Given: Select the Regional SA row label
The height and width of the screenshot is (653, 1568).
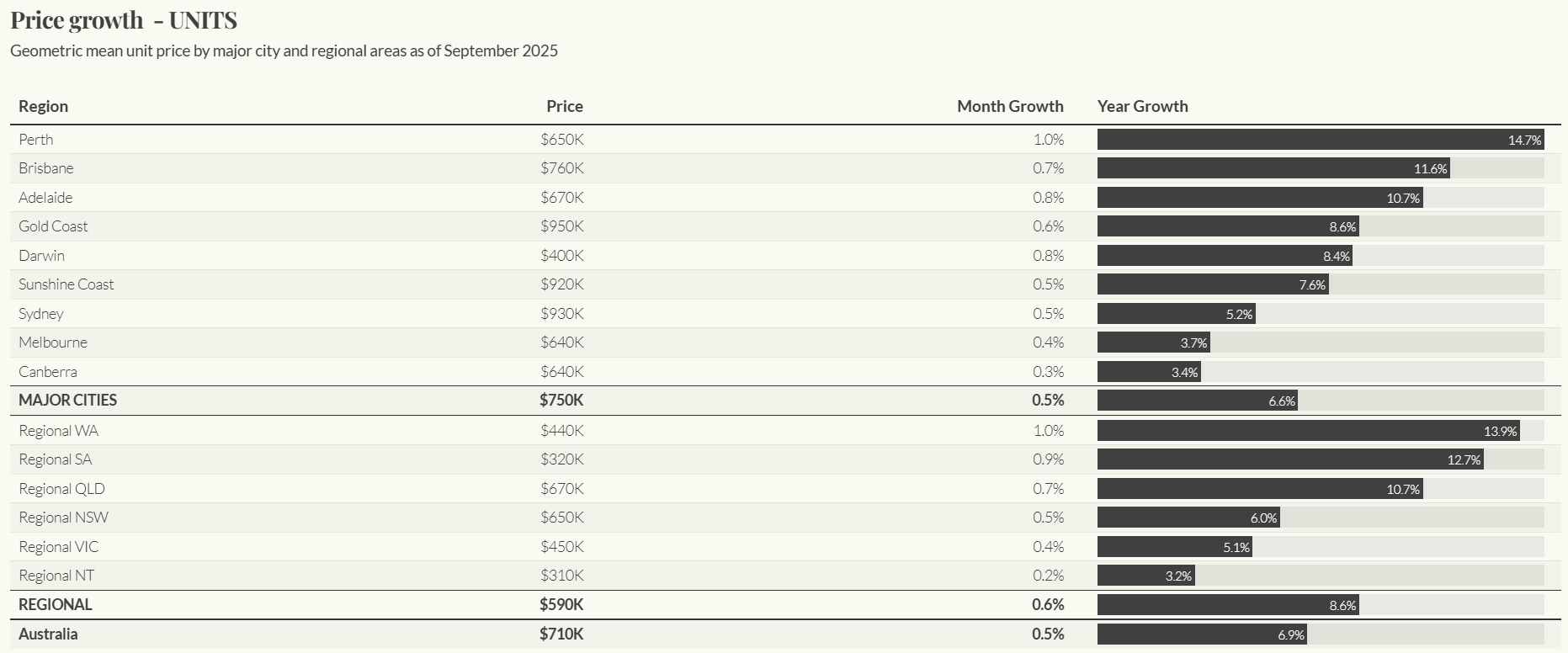Looking at the screenshot, I should (56, 459).
